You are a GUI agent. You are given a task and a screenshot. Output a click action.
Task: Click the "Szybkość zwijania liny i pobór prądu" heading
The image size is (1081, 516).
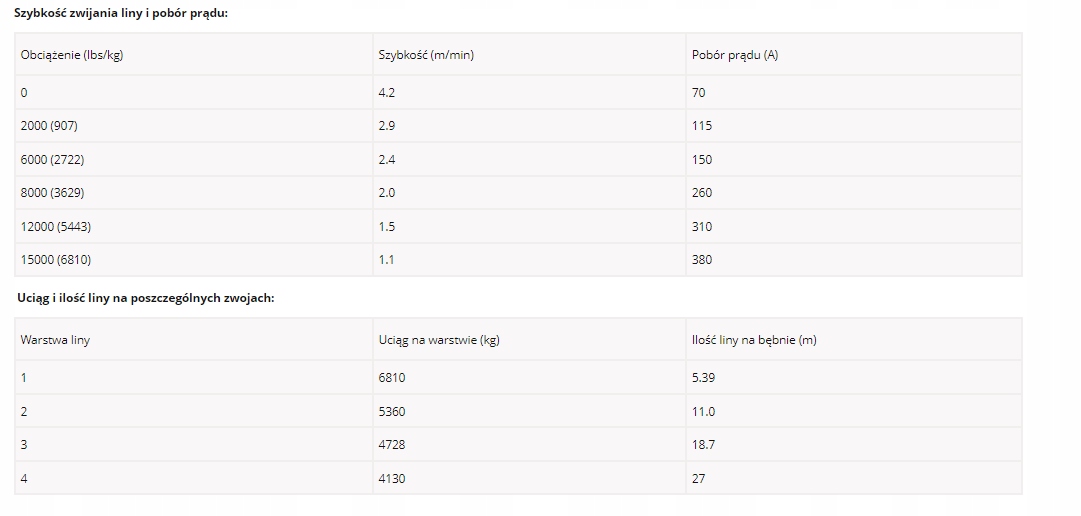[x=121, y=14]
